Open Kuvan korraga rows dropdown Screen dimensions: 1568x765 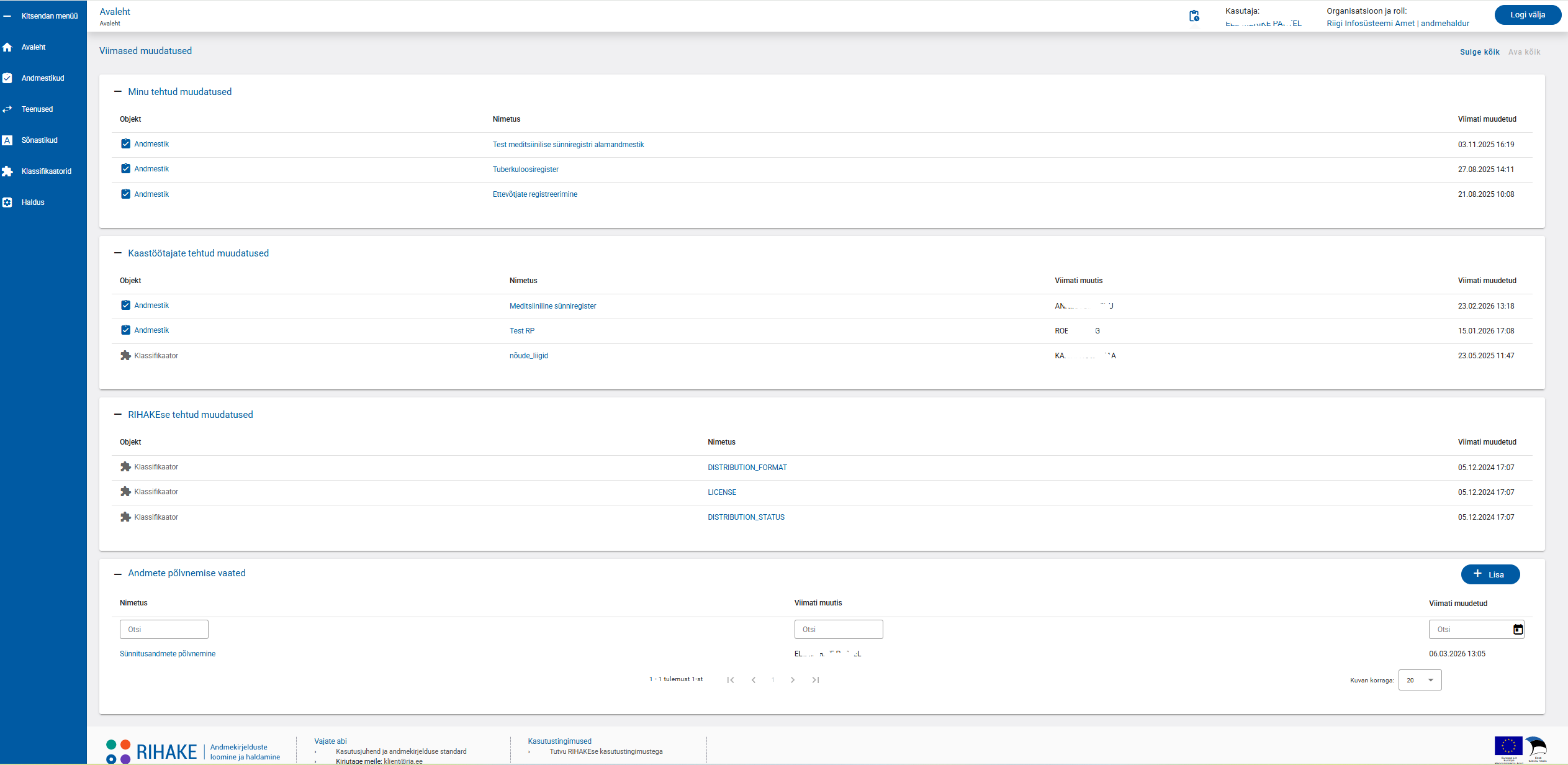(x=1420, y=680)
